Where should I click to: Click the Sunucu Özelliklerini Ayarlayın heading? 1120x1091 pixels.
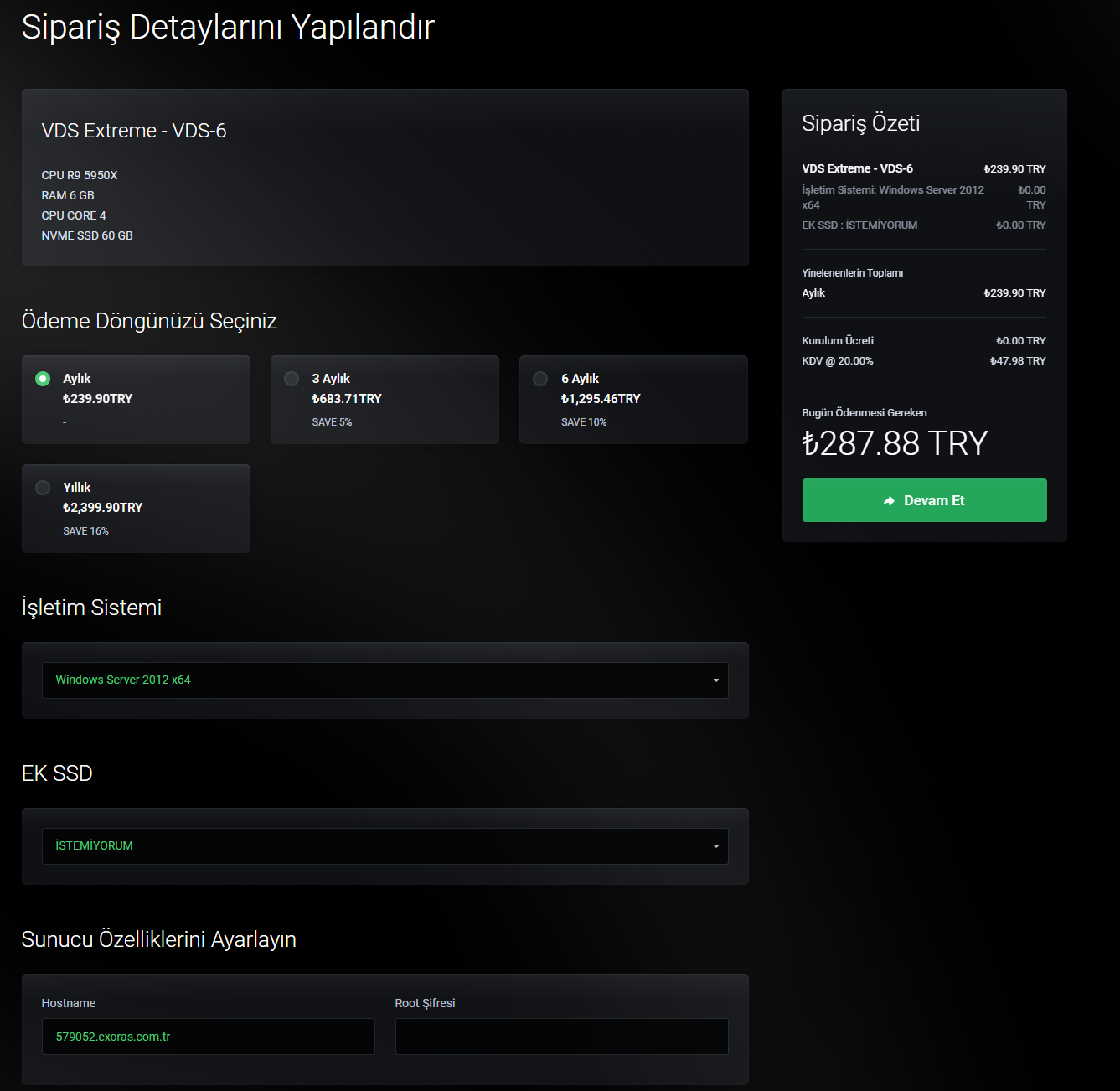pos(159,939)
